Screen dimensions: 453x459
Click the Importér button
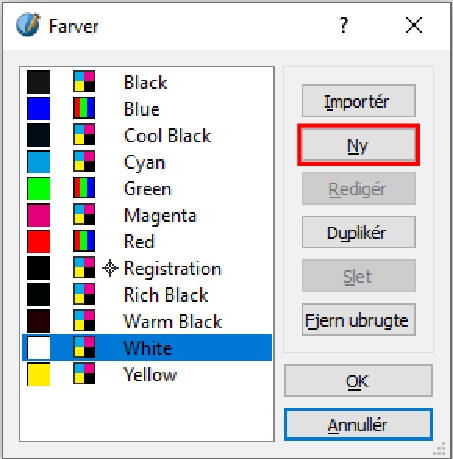[x=359, y=101]
